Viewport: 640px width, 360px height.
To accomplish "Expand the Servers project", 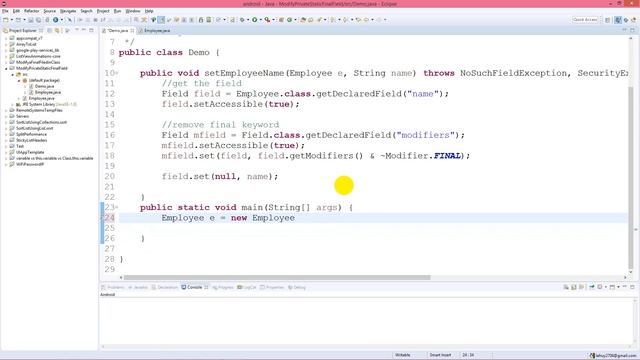I will click(x=7, y=116).
